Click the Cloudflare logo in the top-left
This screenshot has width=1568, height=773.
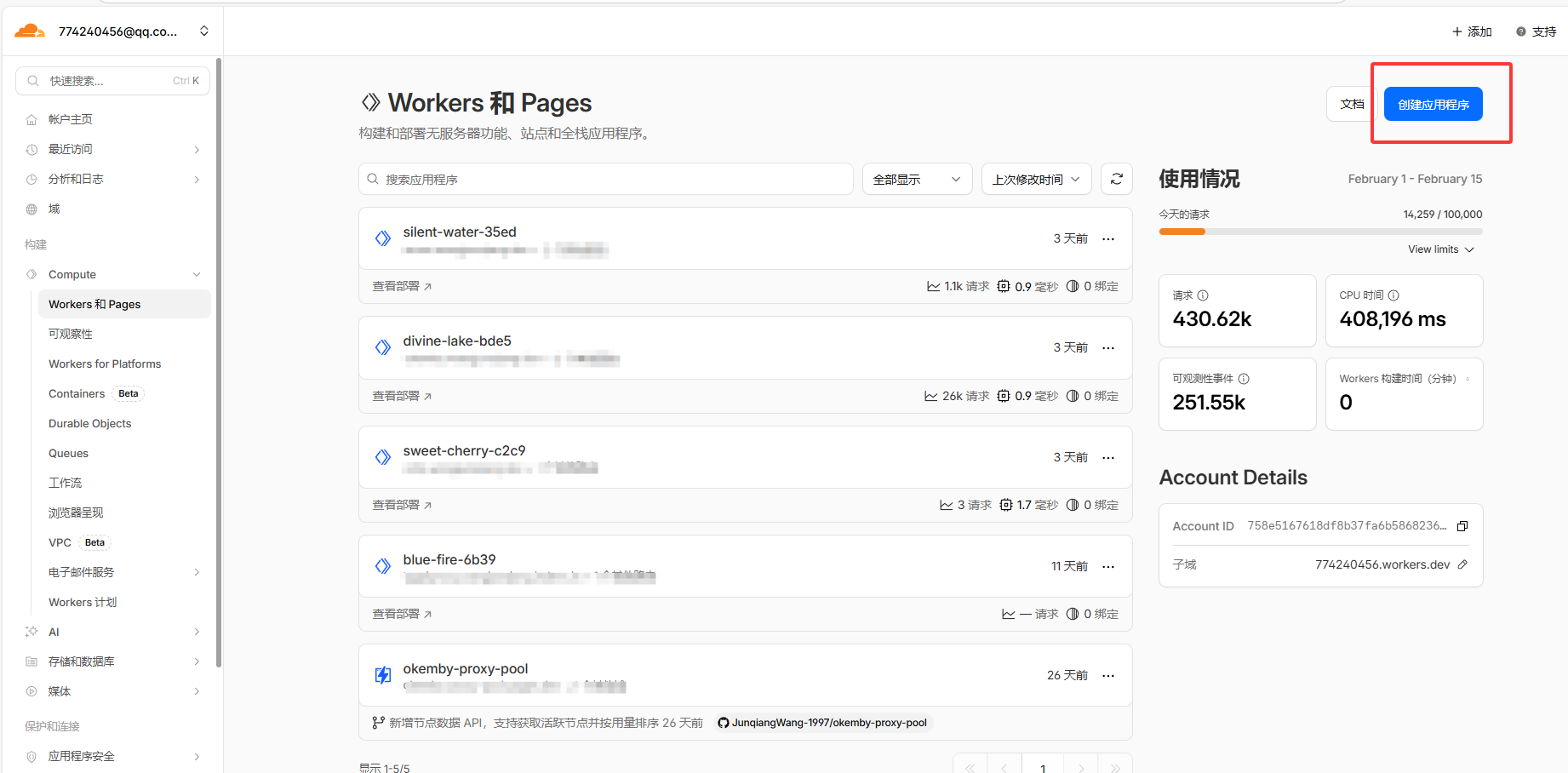tap(30, 31)
